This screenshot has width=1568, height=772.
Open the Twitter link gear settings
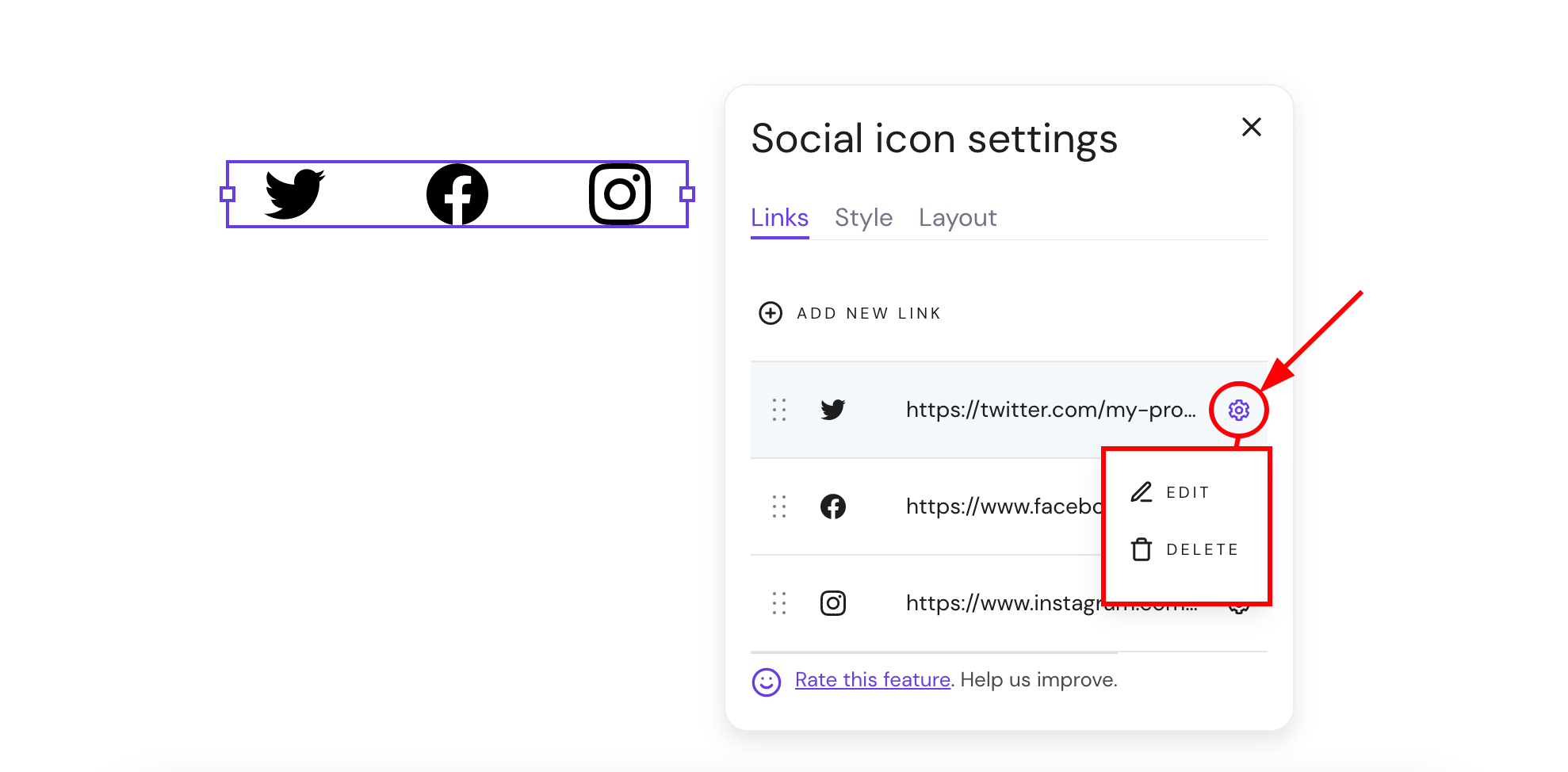(1238, 410)
